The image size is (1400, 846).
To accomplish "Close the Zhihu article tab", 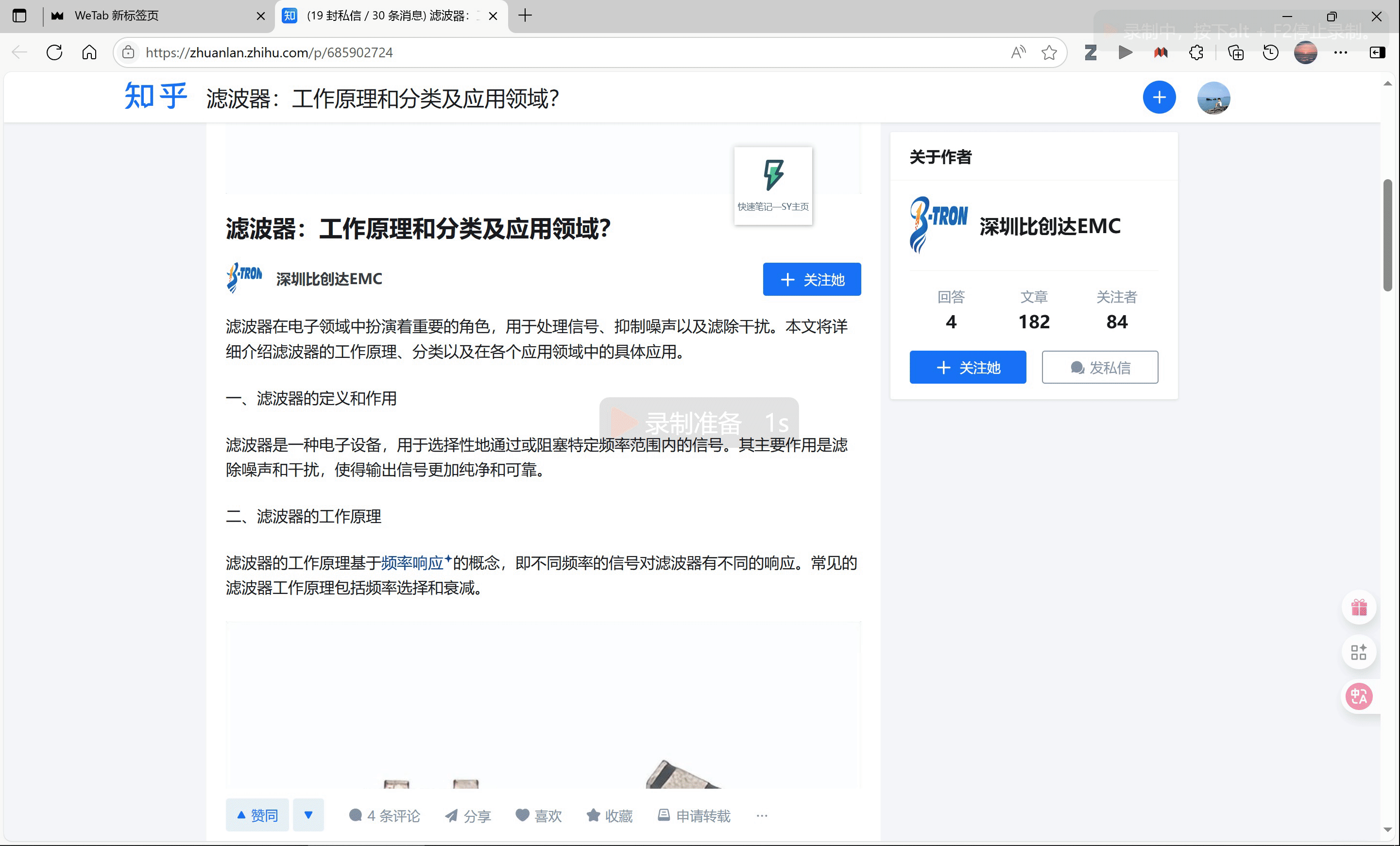I will point(493,16).
